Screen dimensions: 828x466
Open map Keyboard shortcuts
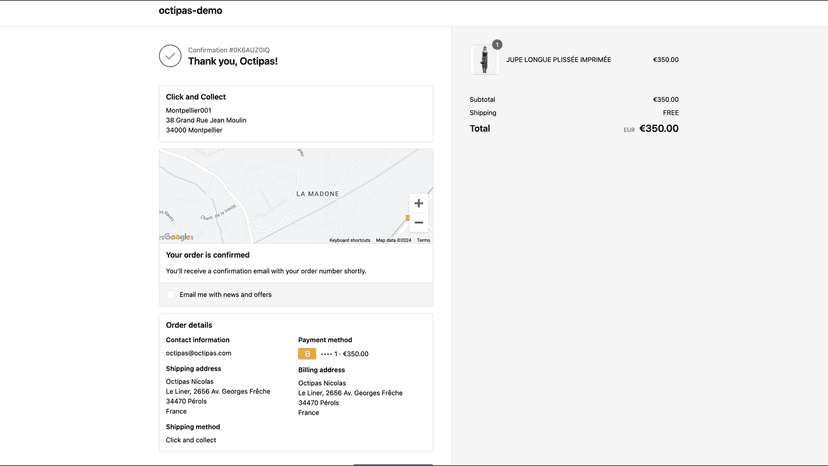[350, 240]
